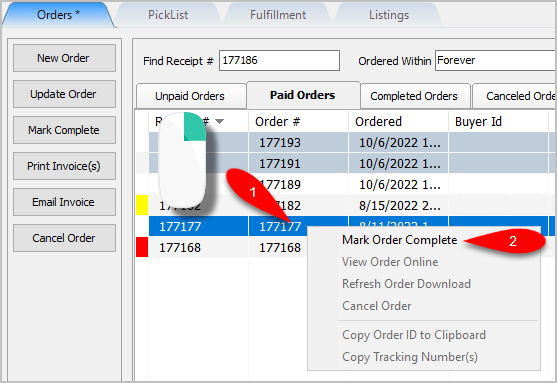Click yellow status marker on row 177182
This screenshot has height=383, width=557.
pyautogui.click(x=142, y=205)
